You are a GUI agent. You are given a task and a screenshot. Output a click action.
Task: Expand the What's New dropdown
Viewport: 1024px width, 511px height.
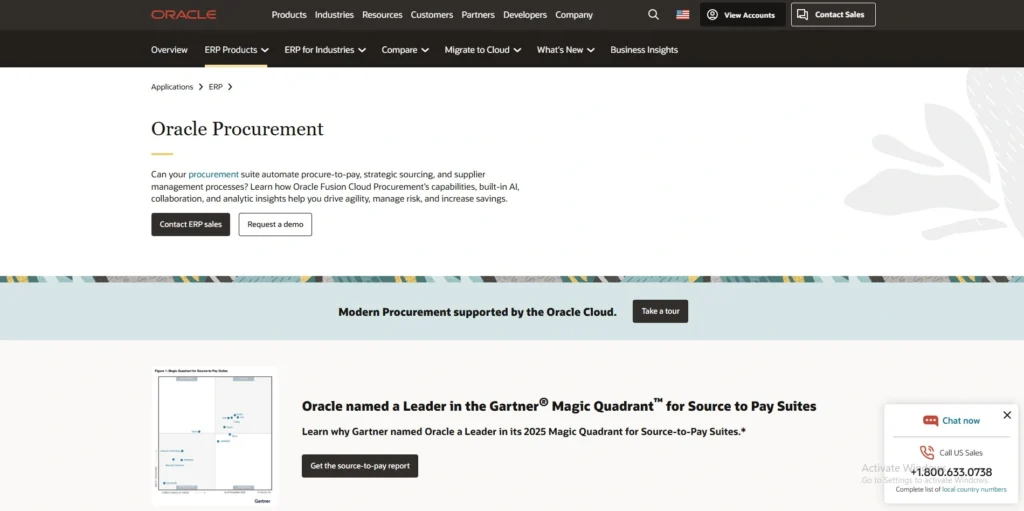[x=566, y=50]
